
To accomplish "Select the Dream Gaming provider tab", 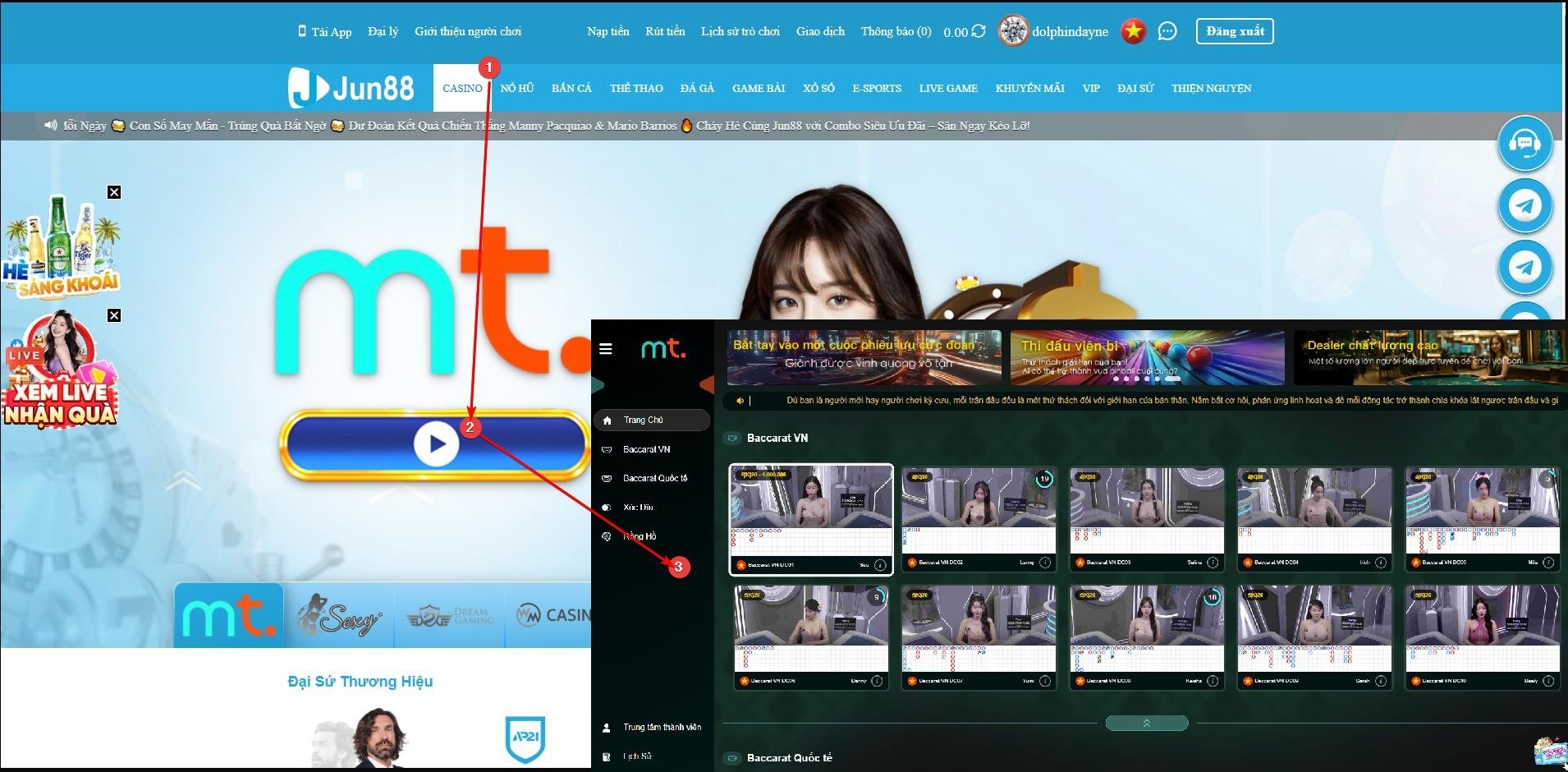I will tap(451, 616).
